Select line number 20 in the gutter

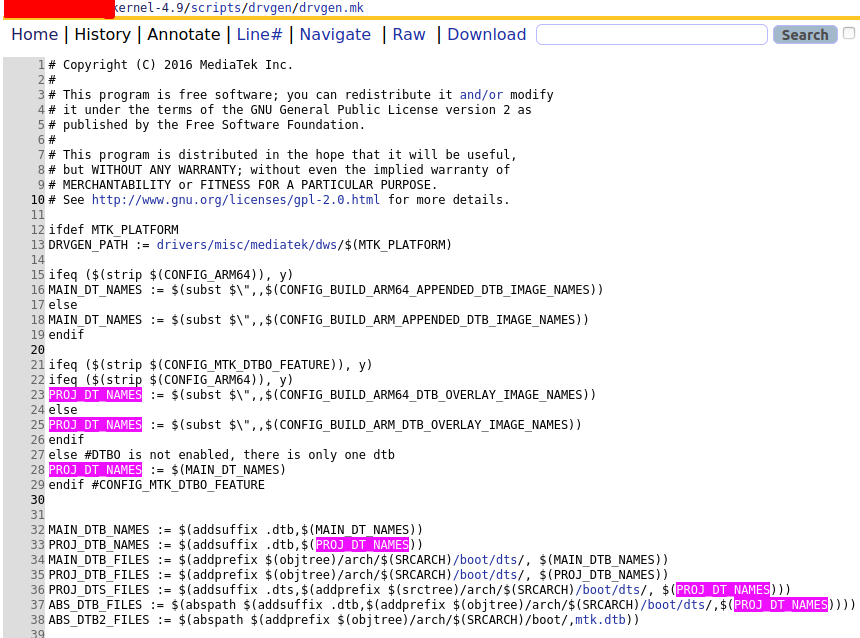[x=37, y=349]
